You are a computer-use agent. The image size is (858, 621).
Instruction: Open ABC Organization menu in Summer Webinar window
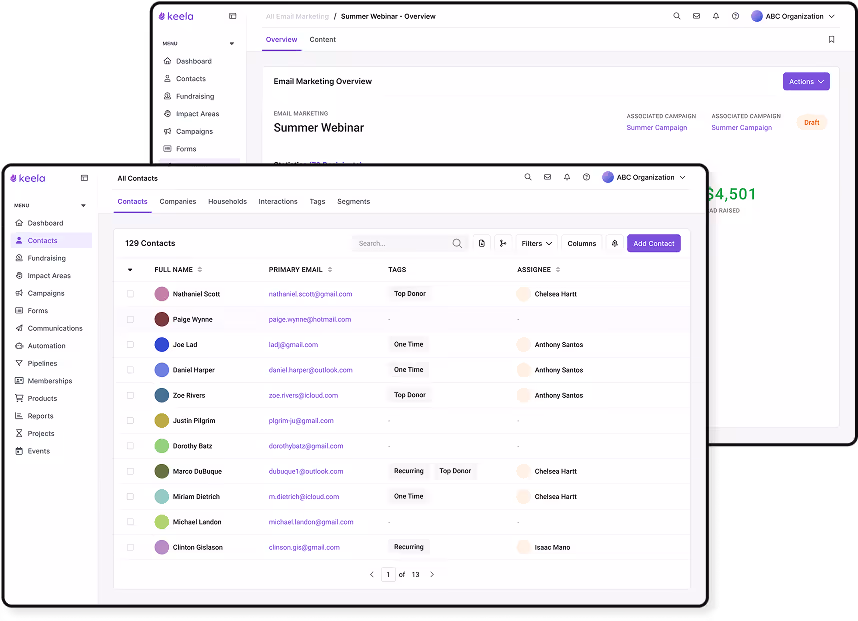tap(793, 16)
